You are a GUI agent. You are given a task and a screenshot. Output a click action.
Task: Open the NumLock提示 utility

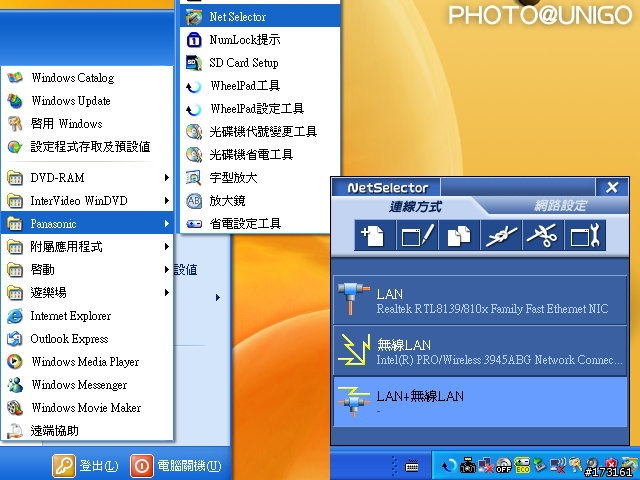(x=260, y=40)
